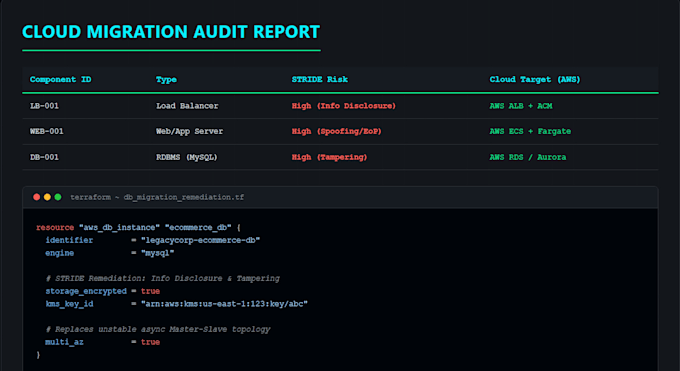Click the "legacycorp-ecommerce-db" value
The width and height of the screenshot is (680, 371).
[x=200, y=240]
